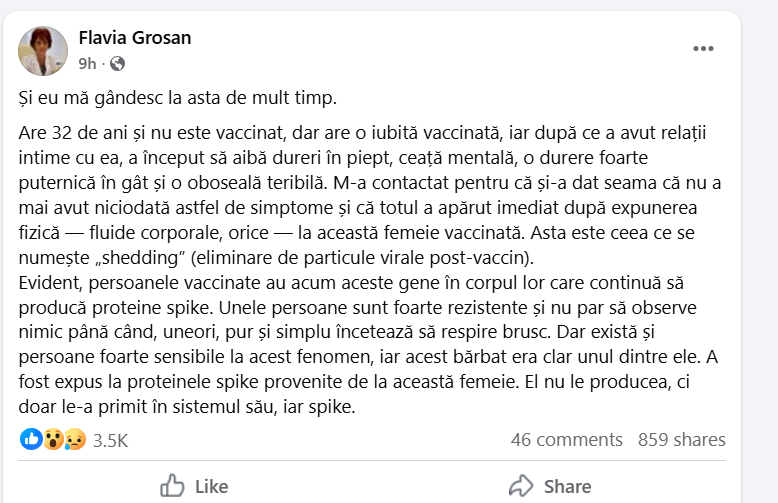View the 3.5K reactions list
778x503 pixels.
coord(110,440)
